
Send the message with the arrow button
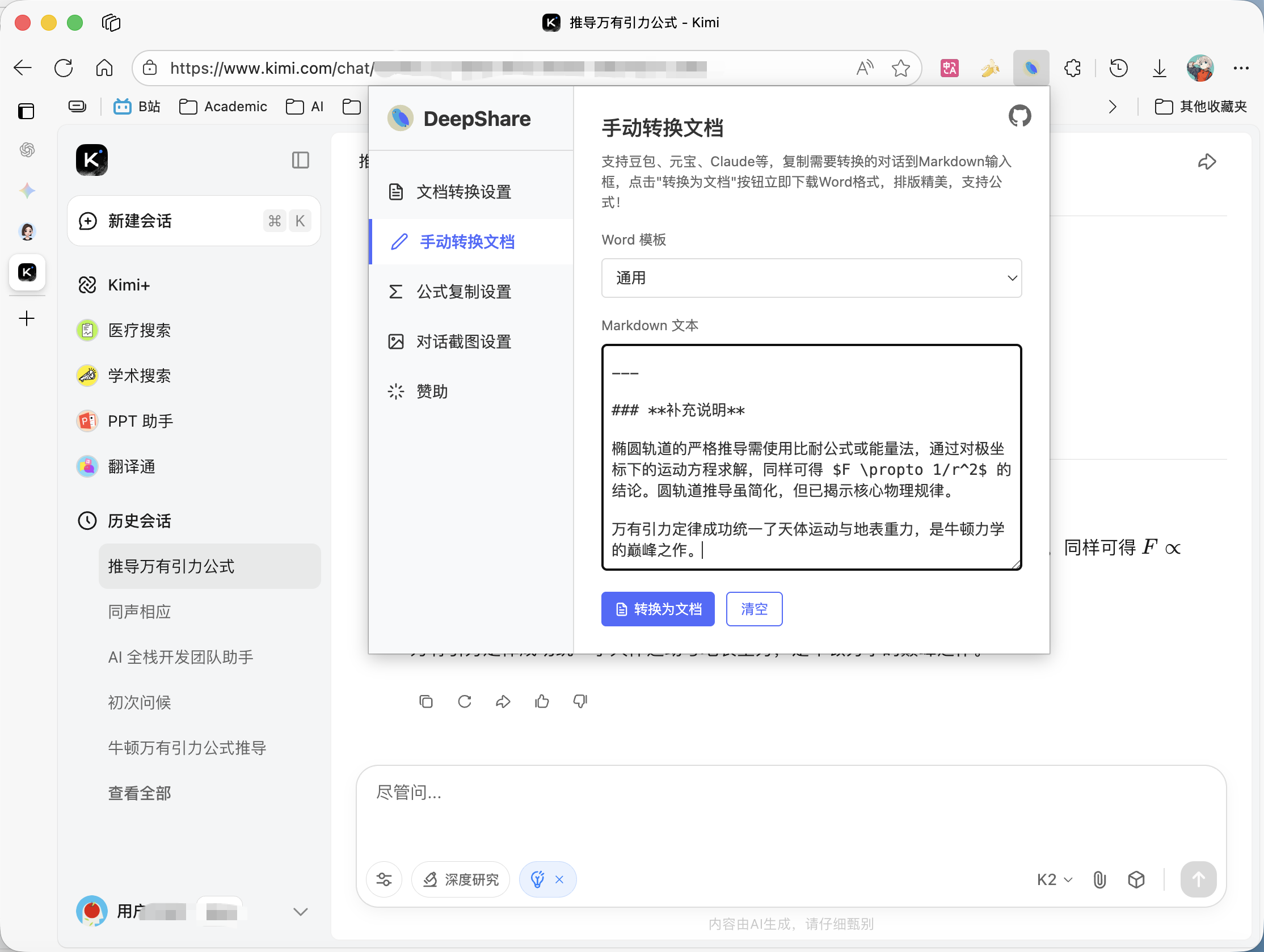pos(1198,880)
